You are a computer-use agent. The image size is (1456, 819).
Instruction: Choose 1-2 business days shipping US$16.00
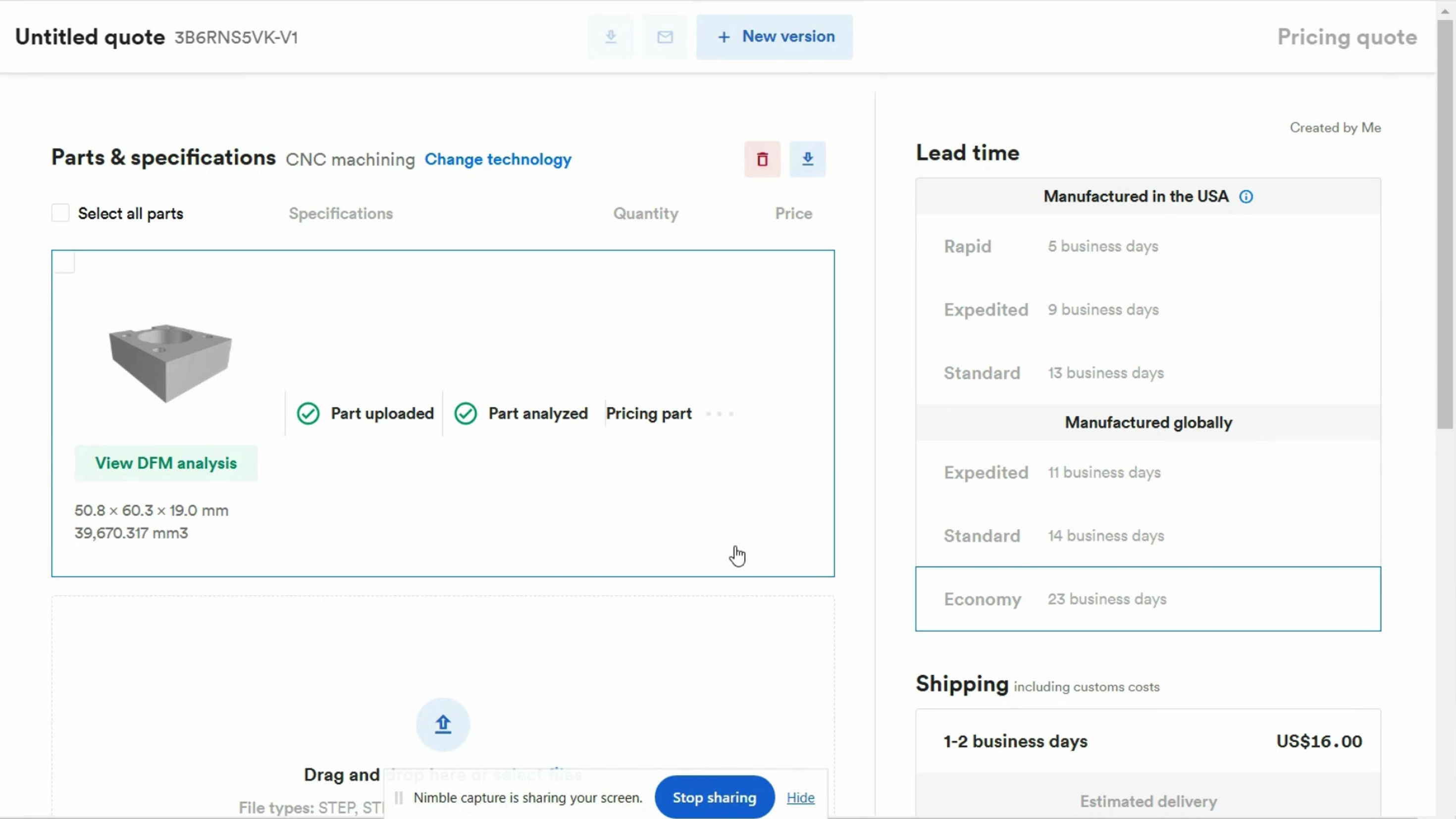(x=1148, y=741)
